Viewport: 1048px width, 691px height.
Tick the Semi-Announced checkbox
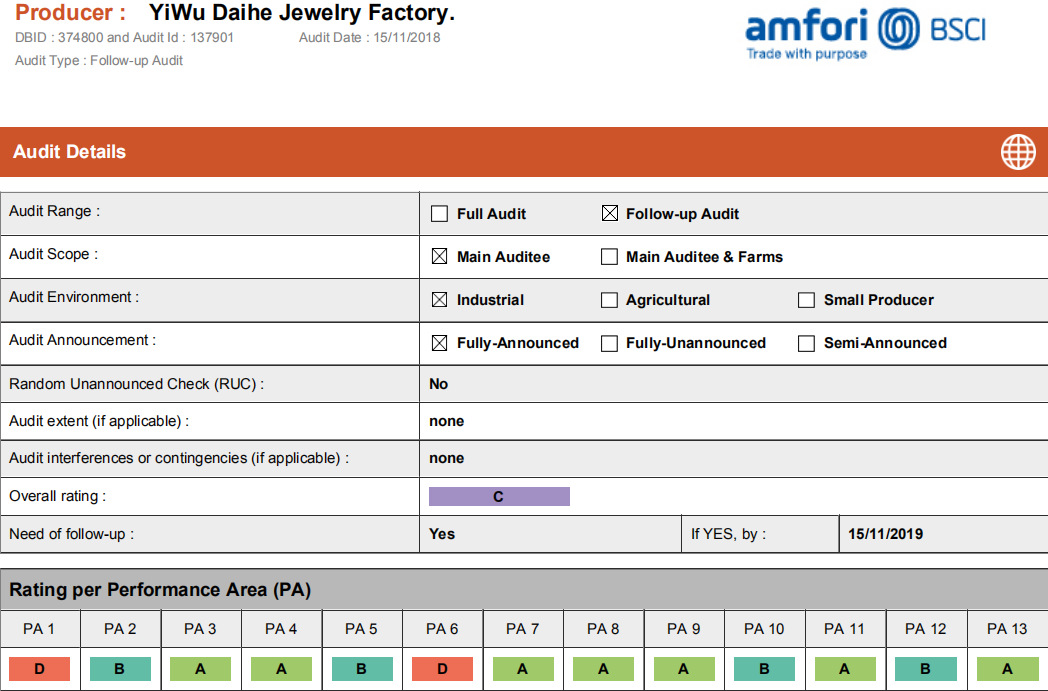[807, 343]
